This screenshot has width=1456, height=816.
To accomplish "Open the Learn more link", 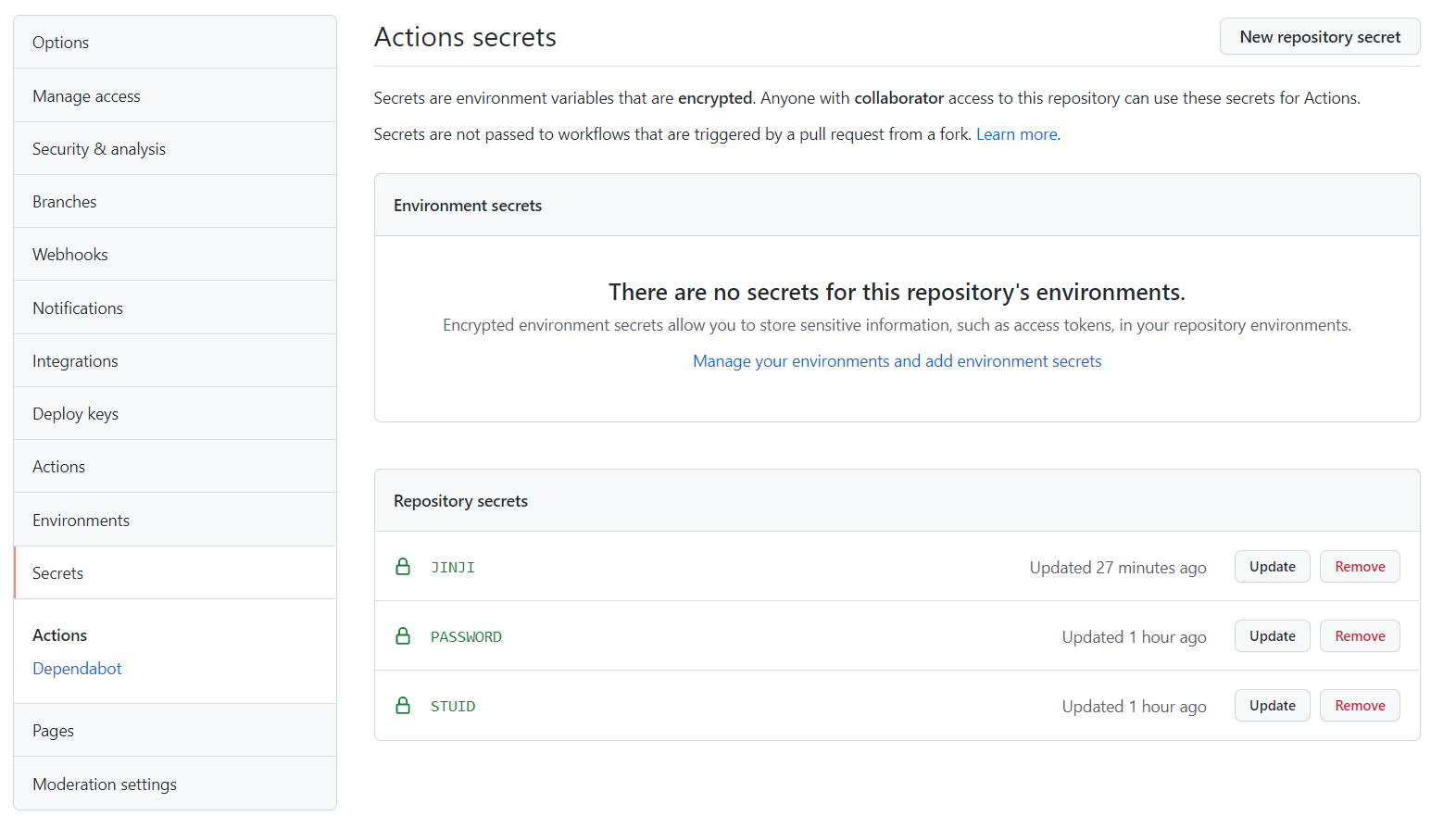I will 1016,134.
